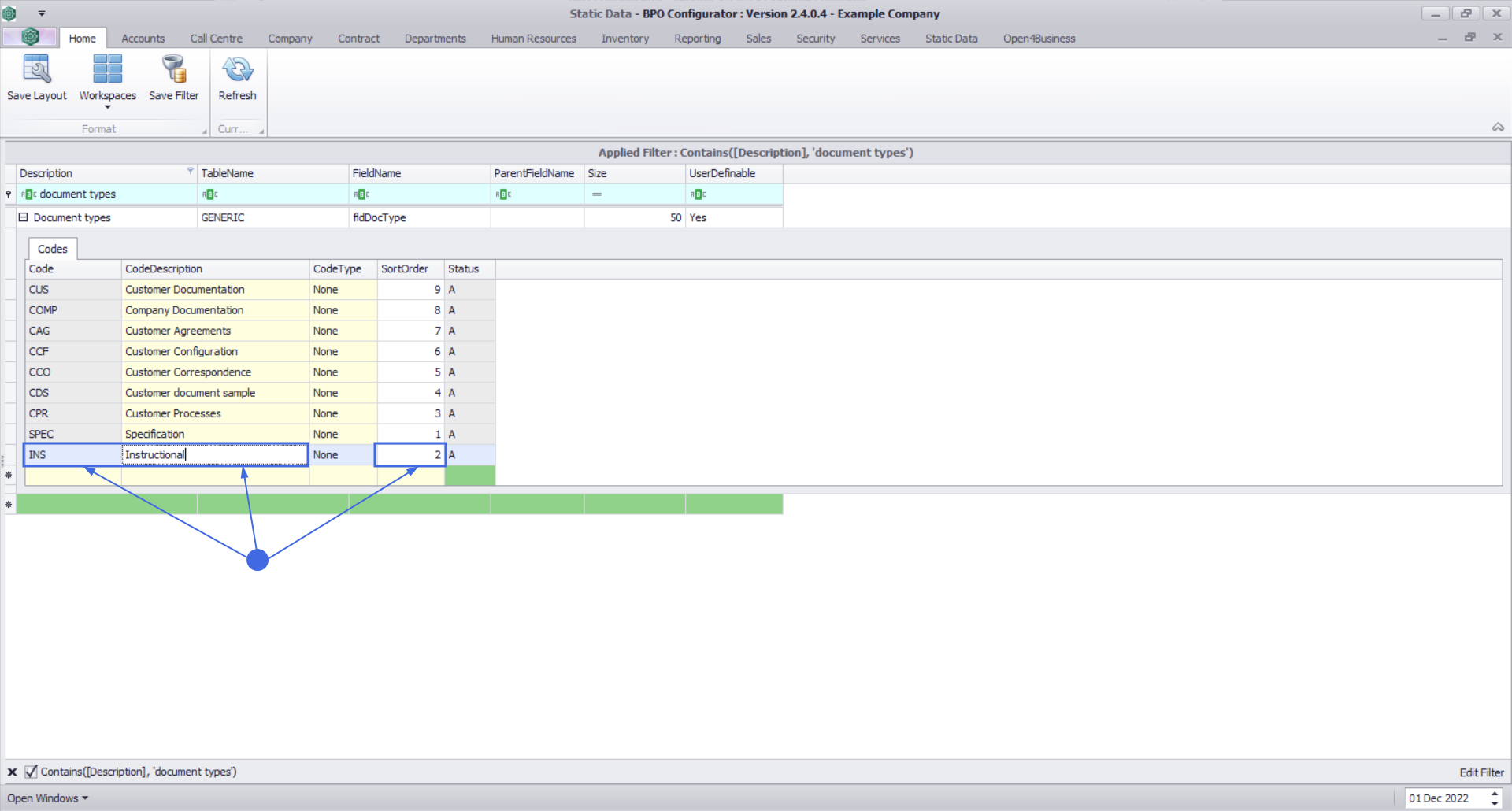The height and width of the screenshot is (811, 1512).
Task: Open the Open4Business tab
Action: [1039, 38]
